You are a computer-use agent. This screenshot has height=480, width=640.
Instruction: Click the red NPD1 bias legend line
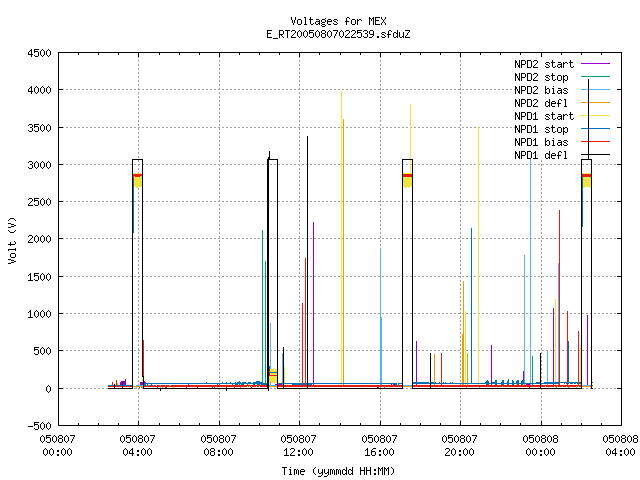click(596, 142)
